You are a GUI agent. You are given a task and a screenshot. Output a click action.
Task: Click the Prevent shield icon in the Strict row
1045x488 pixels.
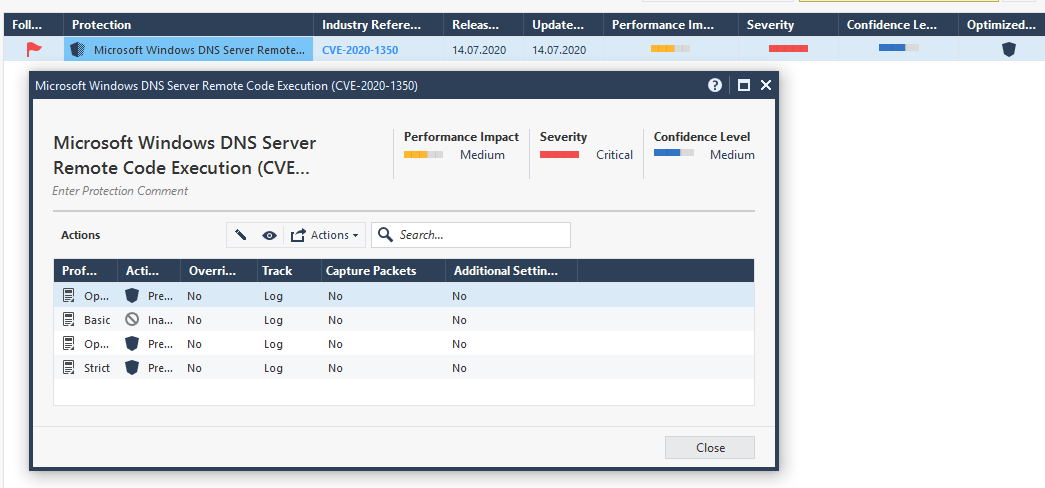click(x=132, y=368)
